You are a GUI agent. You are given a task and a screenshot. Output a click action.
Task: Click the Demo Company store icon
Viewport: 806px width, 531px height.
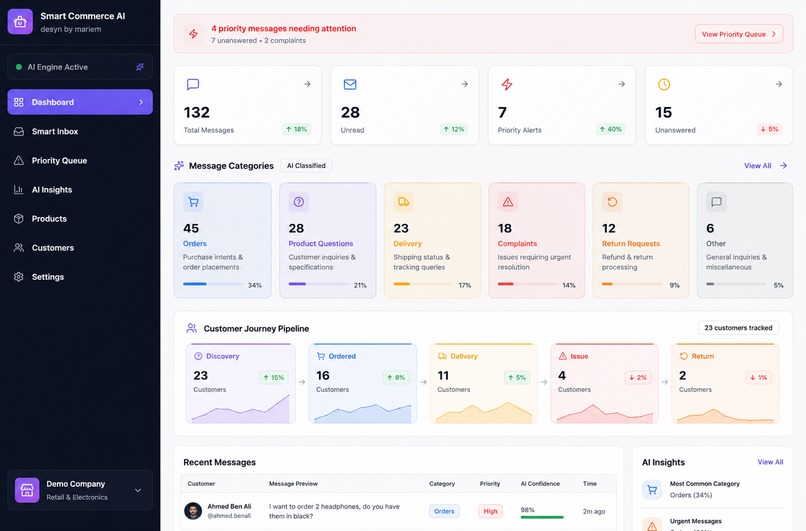point(27,490)
